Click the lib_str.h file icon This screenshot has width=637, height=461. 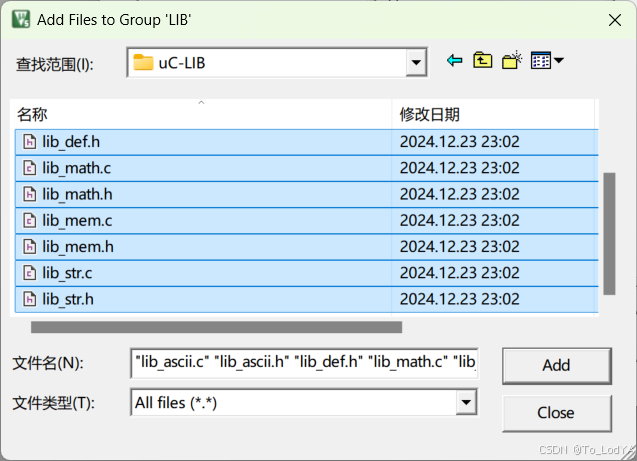click(29, 299)
